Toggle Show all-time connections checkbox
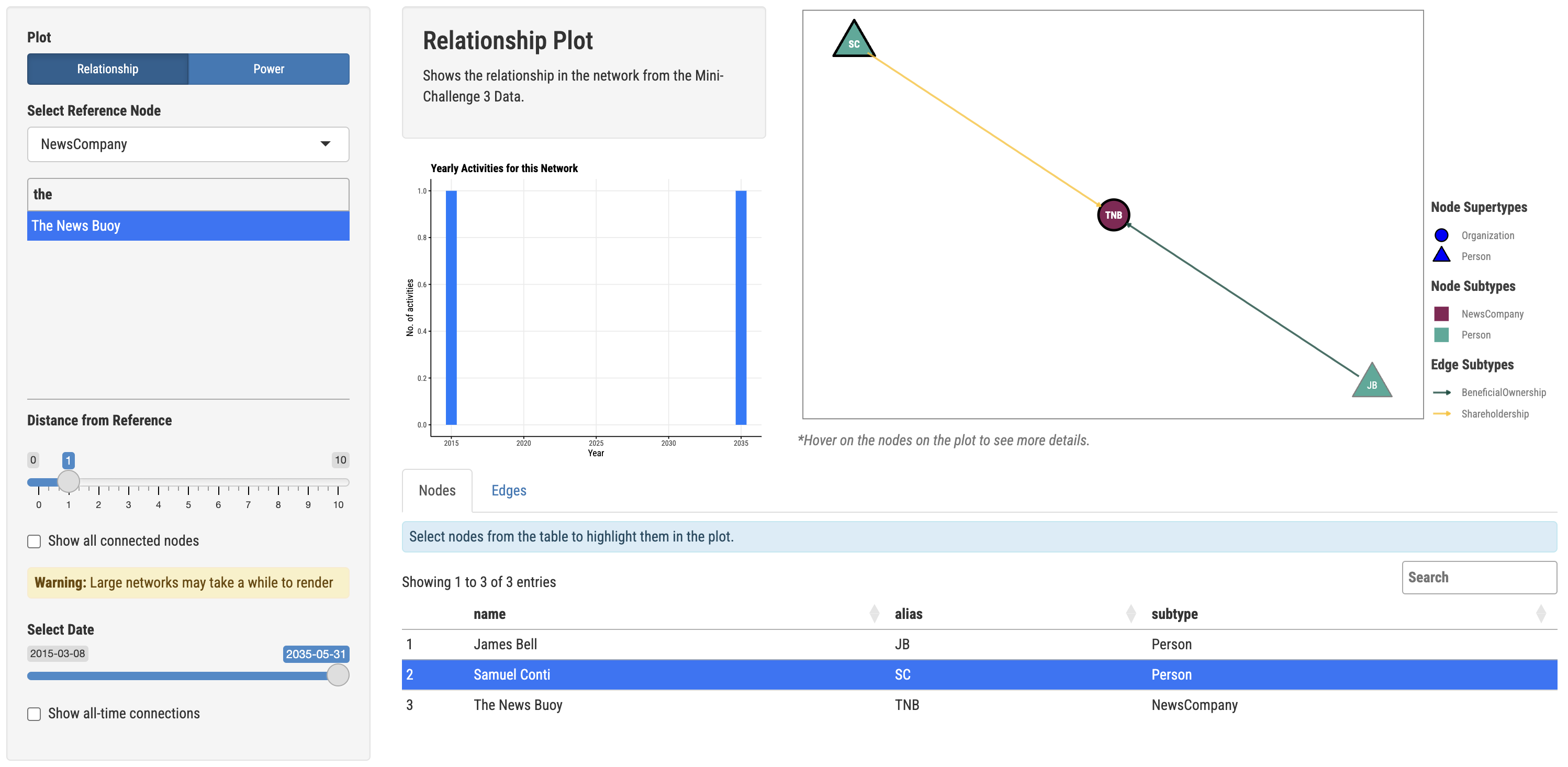Viewport: 1568px width, 767px height. coord(34,714)
